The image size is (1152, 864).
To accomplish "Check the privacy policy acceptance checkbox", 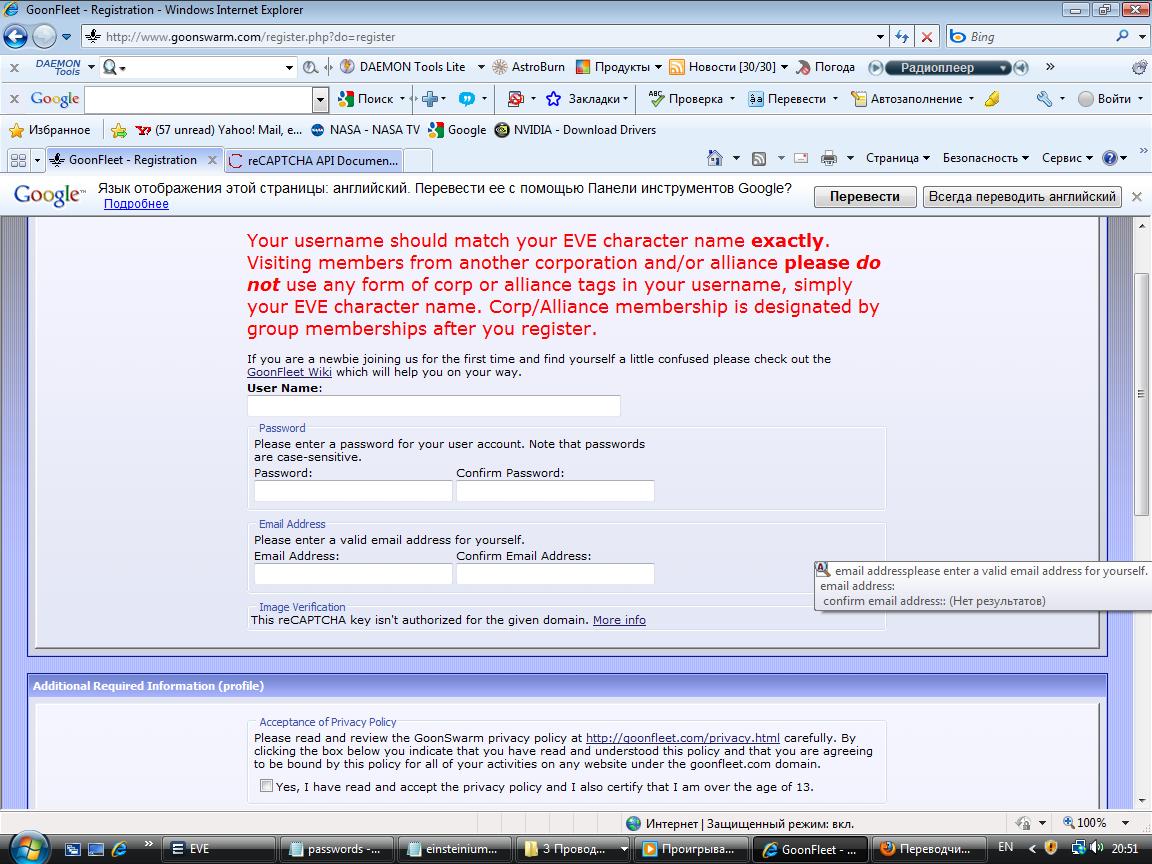I will (266, 785).
